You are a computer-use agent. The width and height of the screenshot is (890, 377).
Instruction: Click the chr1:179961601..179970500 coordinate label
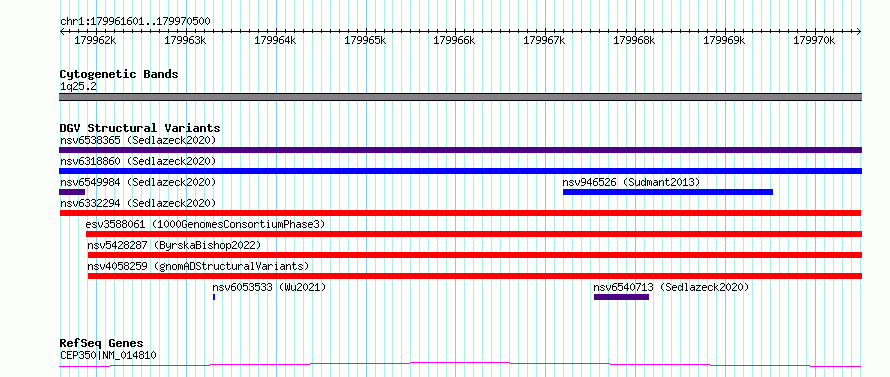pyautogui.click(x=135, y=22)
